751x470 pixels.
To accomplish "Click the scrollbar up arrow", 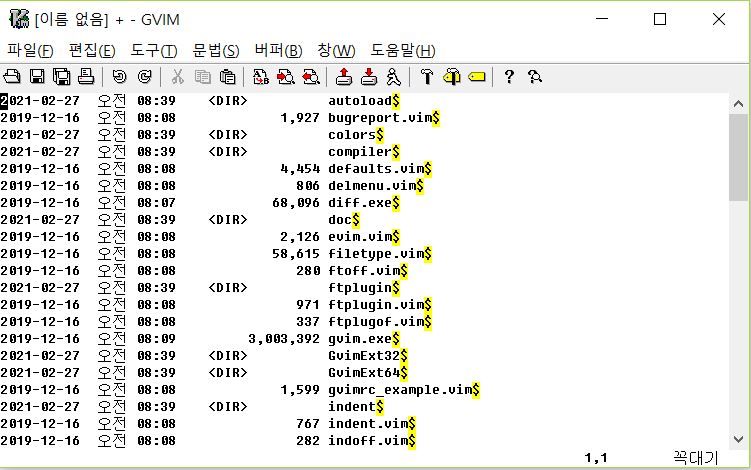I will click(738, 103).
